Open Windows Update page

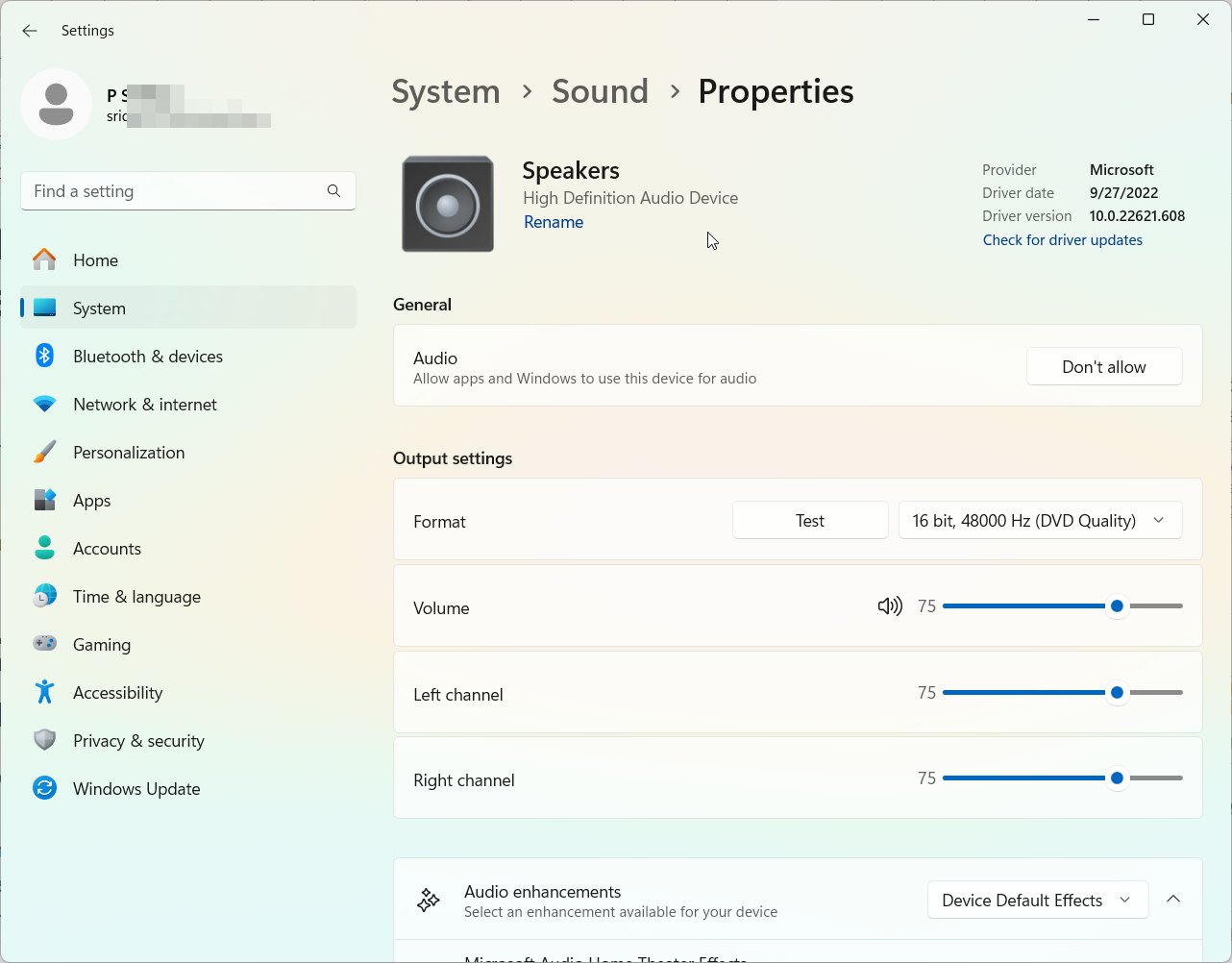coord(188,788)
